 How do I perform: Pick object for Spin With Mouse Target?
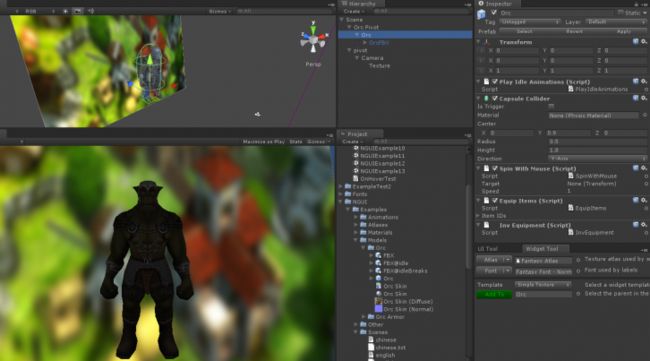point(645,184)
